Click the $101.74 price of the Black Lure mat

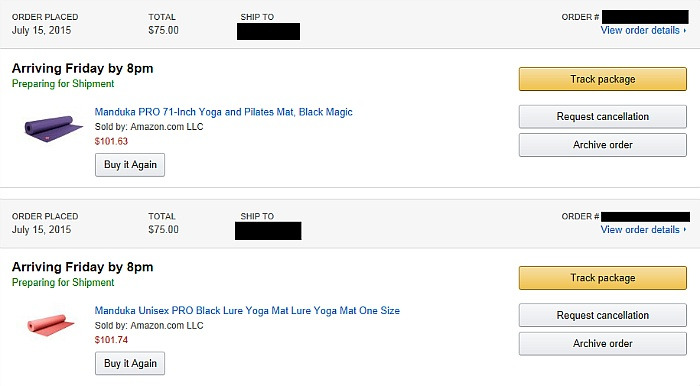click(111, 340)
